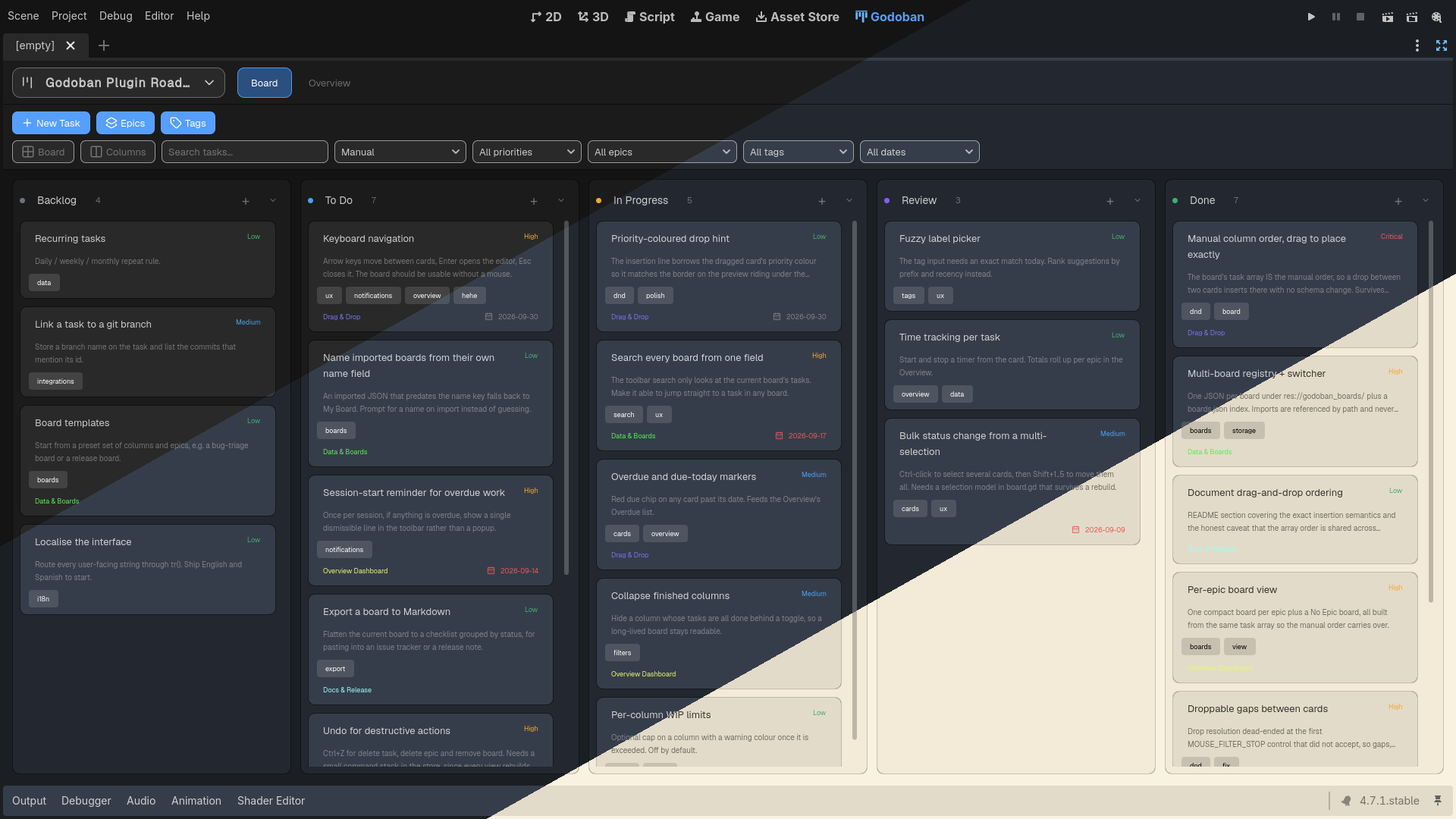Open the Manual sort order dropdown
The width and height of the screenshot is (1456, 819).
(x=400, y=152)
